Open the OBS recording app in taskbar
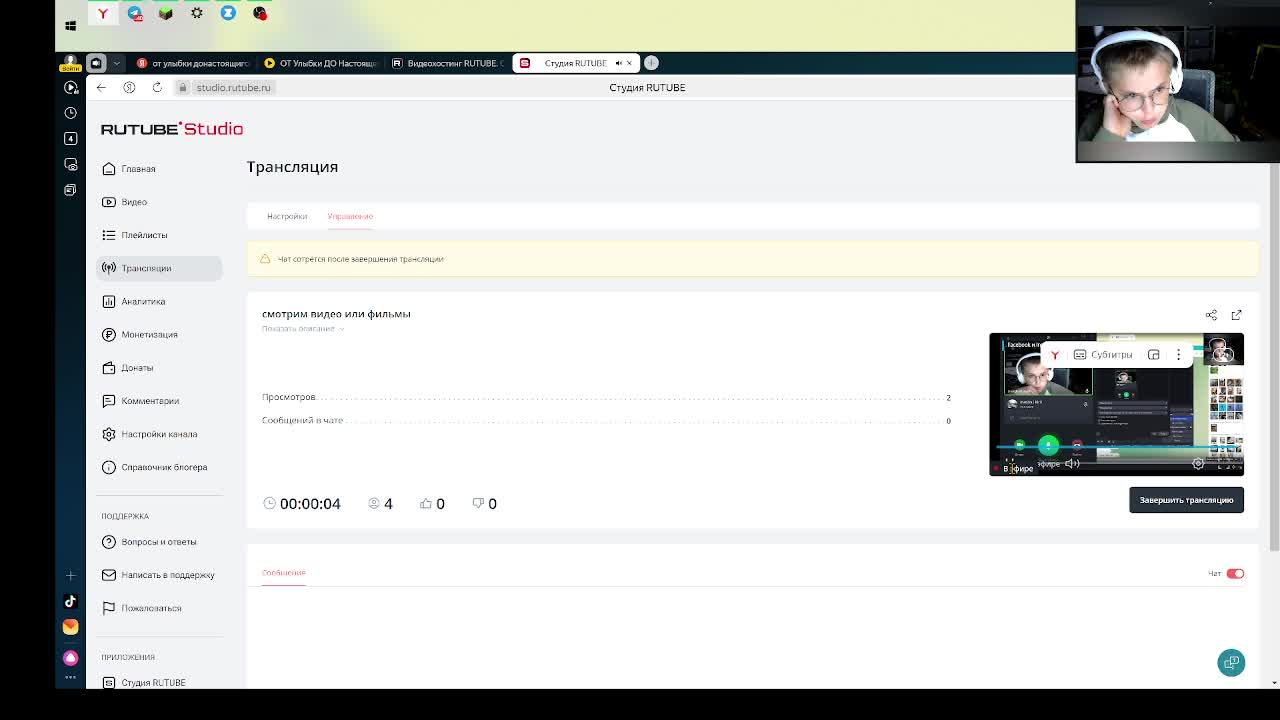 260,13
